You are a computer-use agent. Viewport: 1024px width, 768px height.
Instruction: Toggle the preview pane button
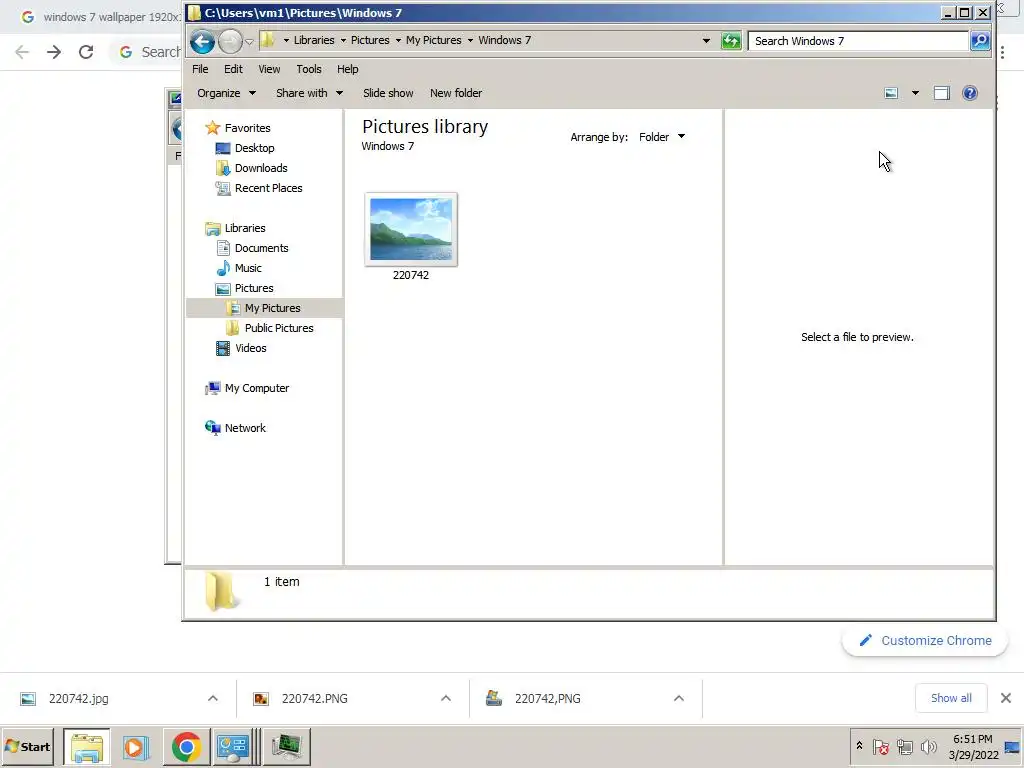[941, 93]
